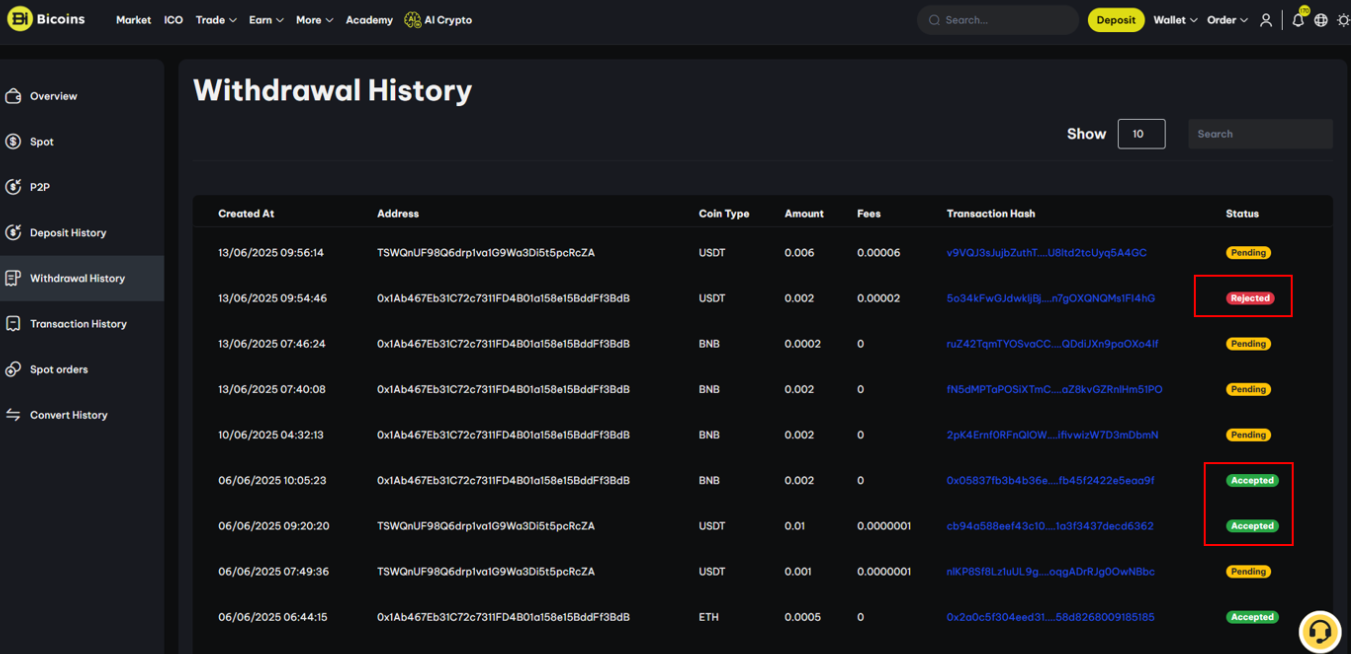Open transaction hash starting with 5o34kFw

pyautogui.click(x=1050, y=298)
